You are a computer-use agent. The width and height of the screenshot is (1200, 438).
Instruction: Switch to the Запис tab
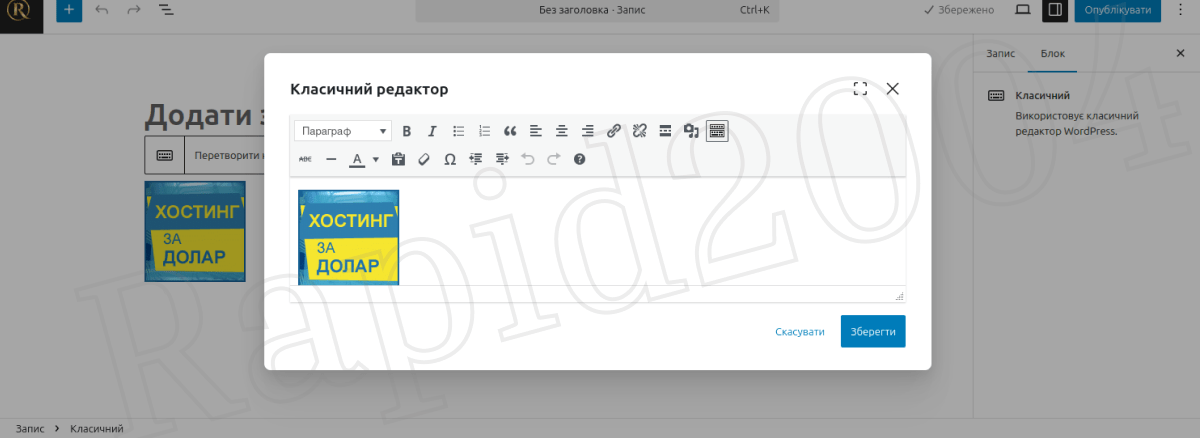[1000, 53]
